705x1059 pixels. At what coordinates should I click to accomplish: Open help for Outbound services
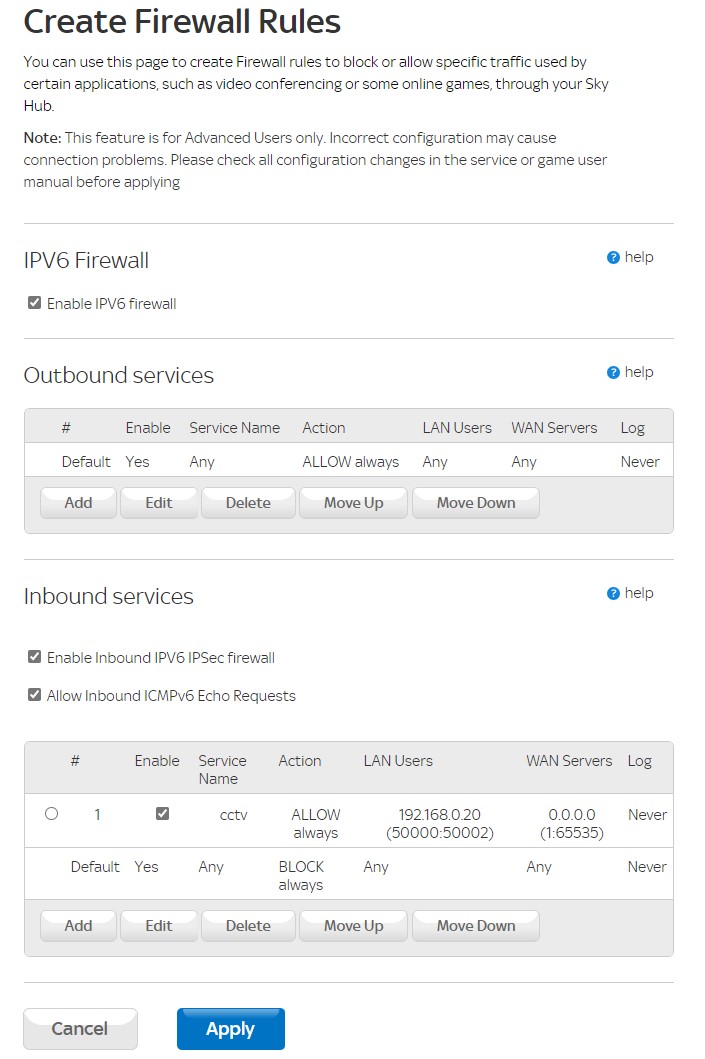614,373
